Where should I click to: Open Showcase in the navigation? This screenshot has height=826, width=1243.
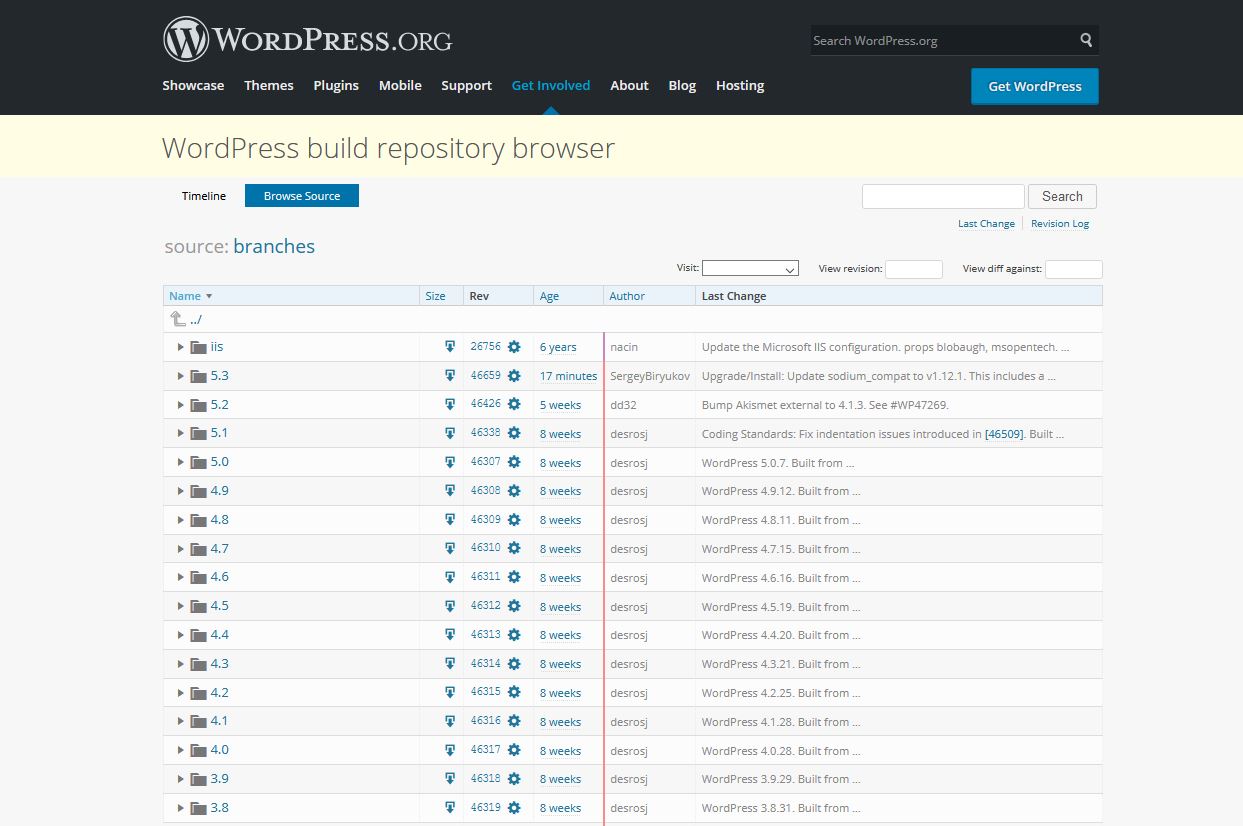[x=193, y=86]
